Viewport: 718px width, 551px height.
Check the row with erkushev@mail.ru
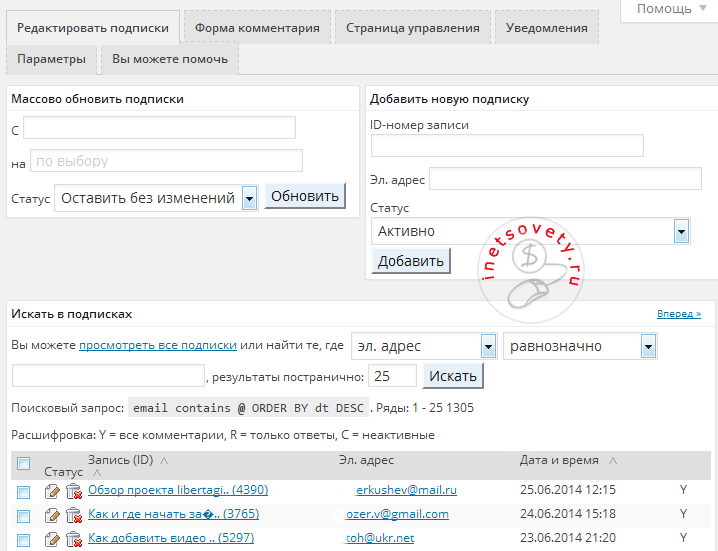[23, 492]
